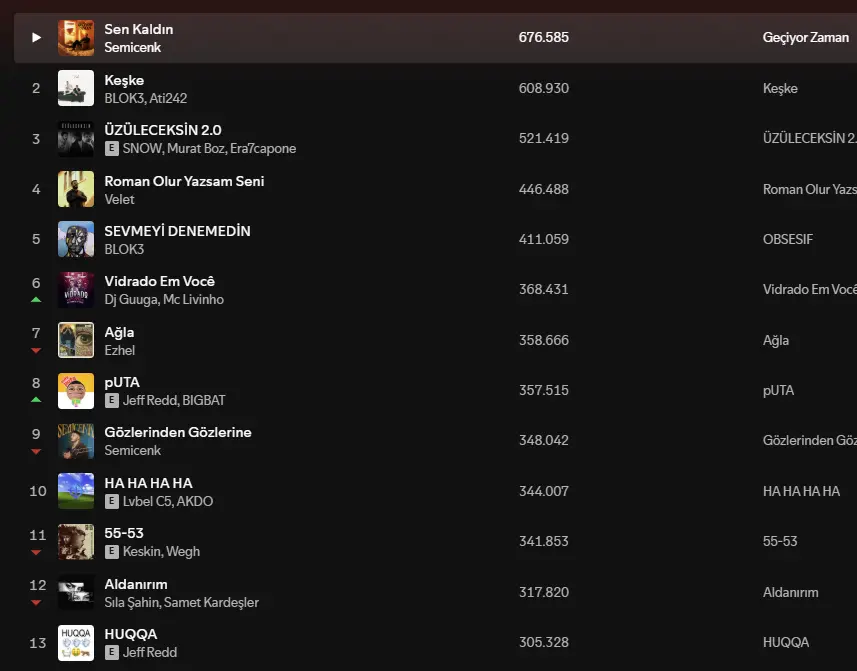The image size is (857, 671).
Task: Open artist Era7capone
Action: pos(263,149)
